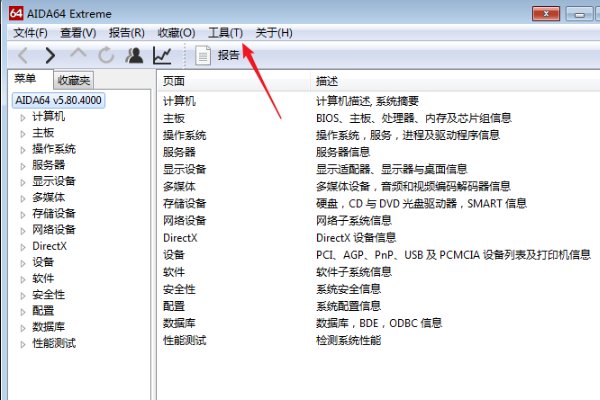The width and height of the screenshot is (600, 400).
Task: Open the 报告(R) menu
Action: click(127, 33)
